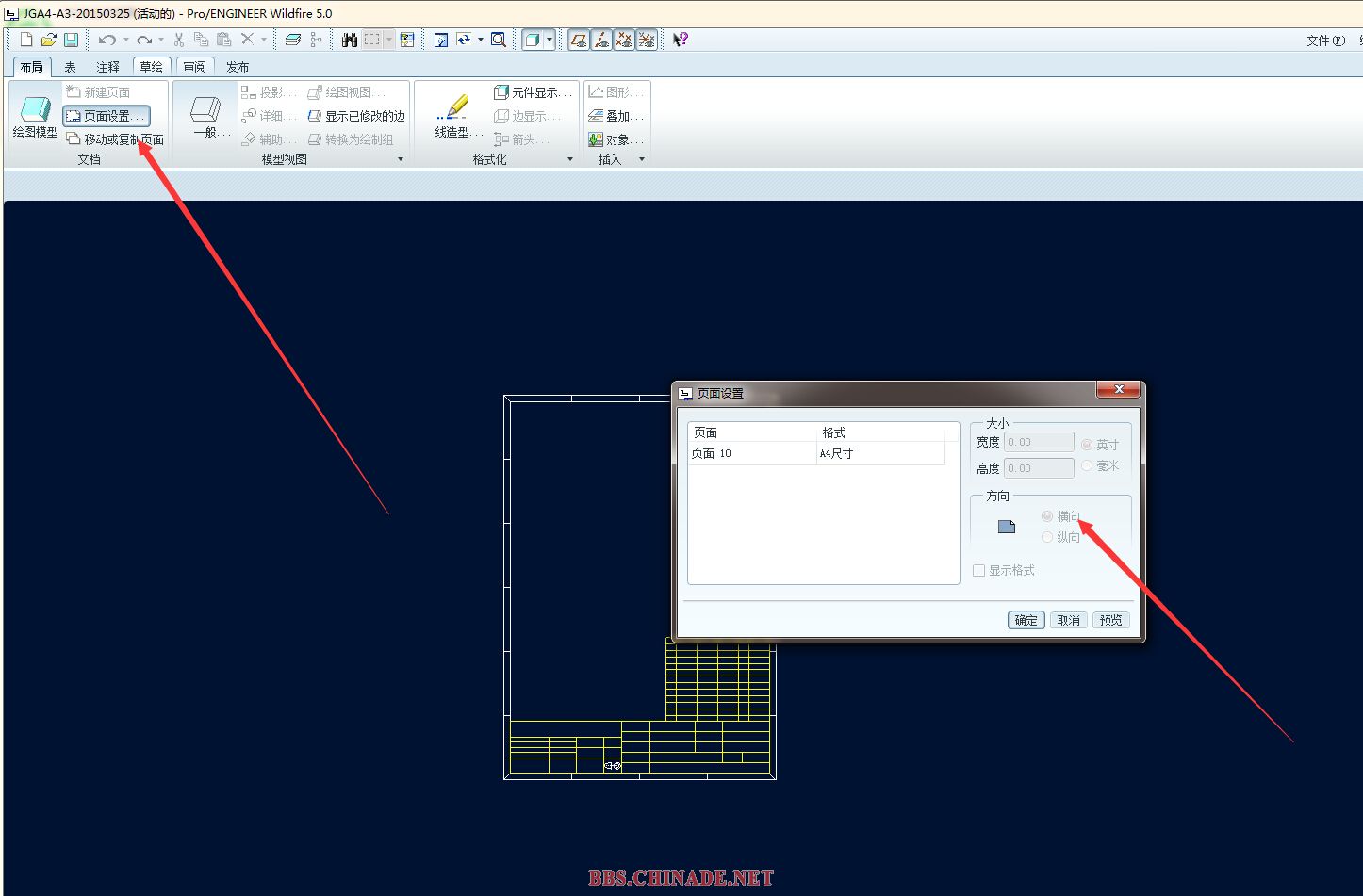The image size is (1363, 896).
Task: Toggle coordinate system display icon
Action: [x=647, y=40]
